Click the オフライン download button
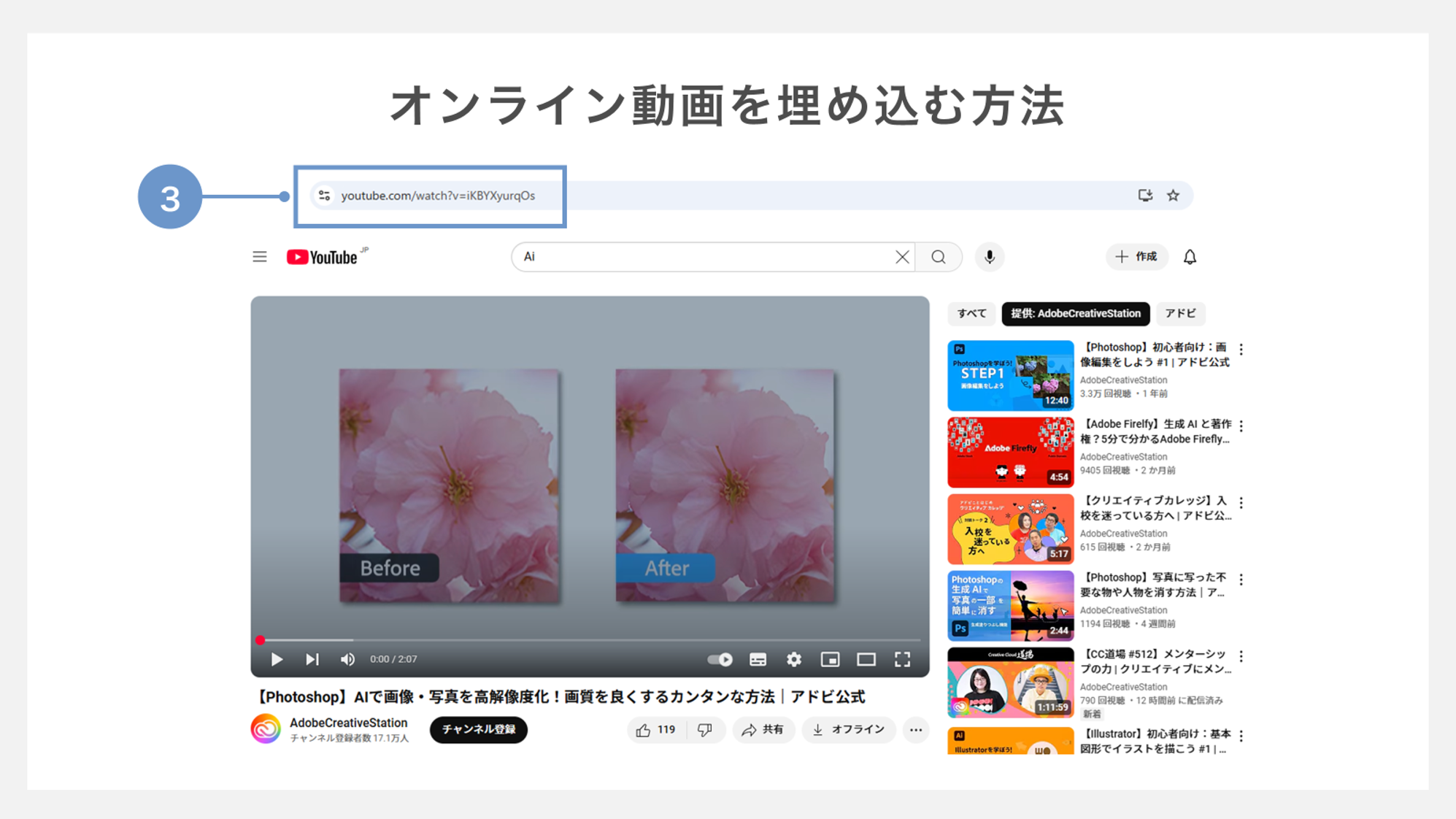1456x819 pixels. 848,730
